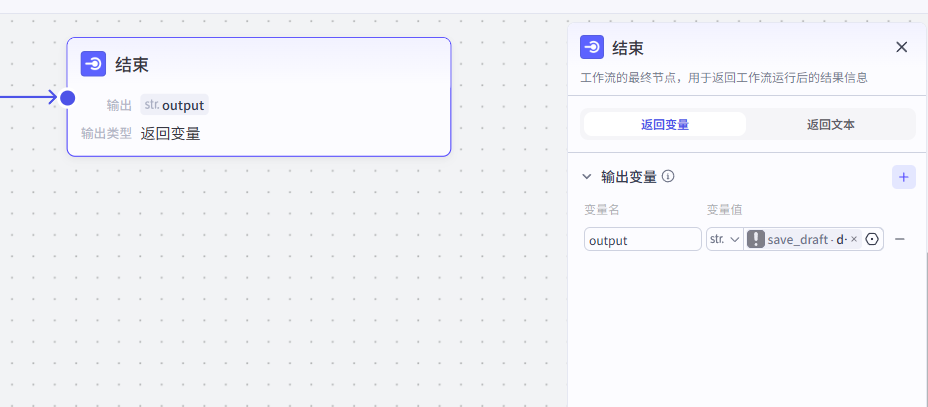Click the End node icon on canvas

tap(94, 64)
